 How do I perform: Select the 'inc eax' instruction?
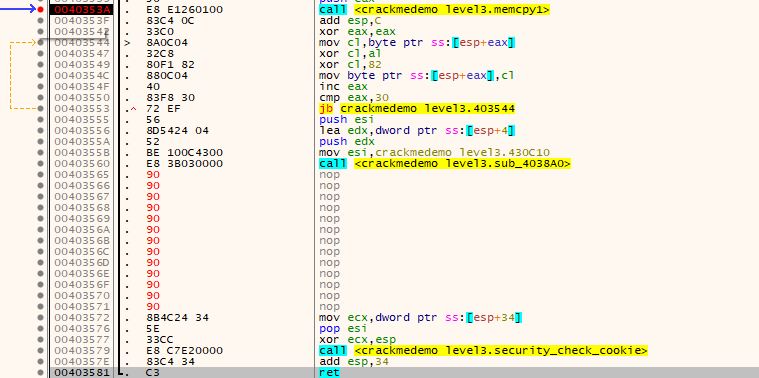(x=342, y=87)
